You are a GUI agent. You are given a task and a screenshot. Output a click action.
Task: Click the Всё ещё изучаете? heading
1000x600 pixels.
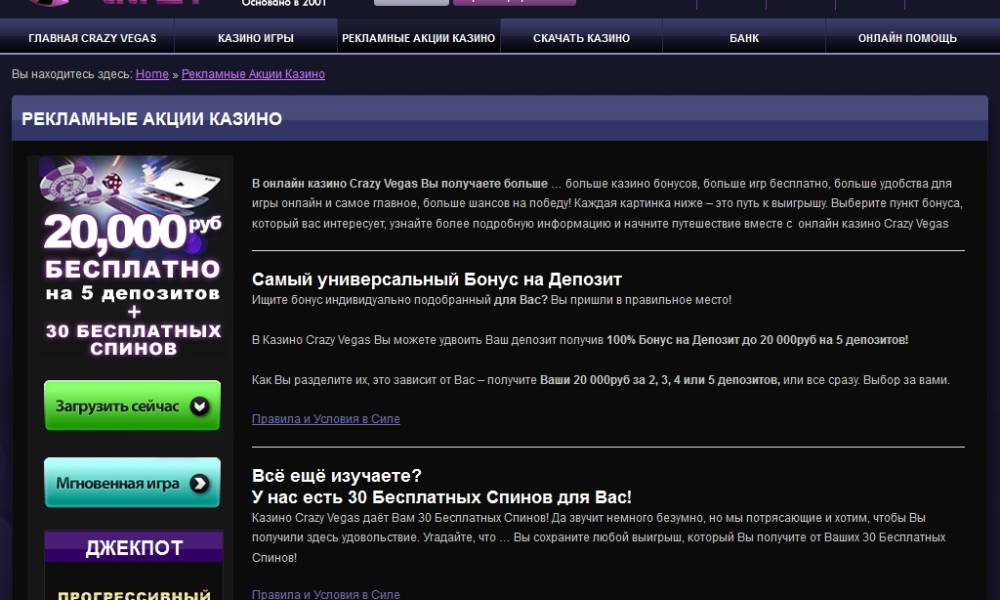click(x=337, y=476)
